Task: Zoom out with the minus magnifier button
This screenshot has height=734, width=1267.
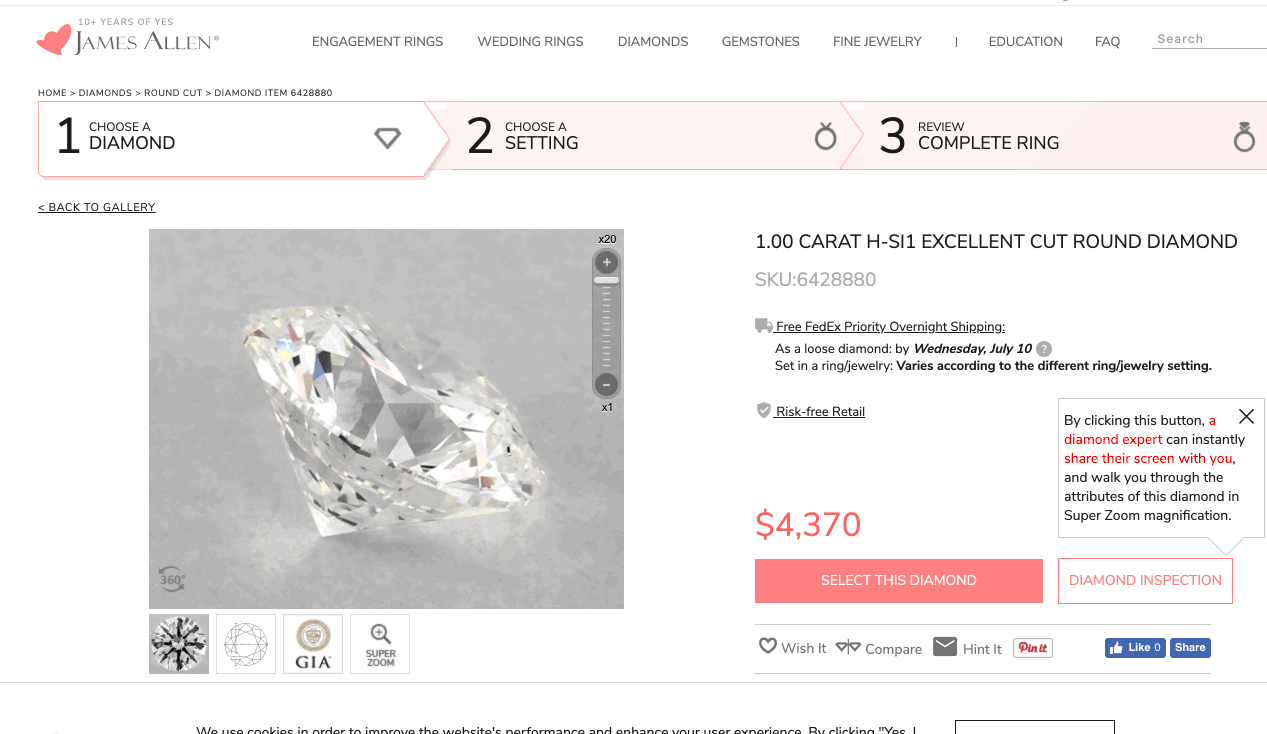Action: coord(605,384)
